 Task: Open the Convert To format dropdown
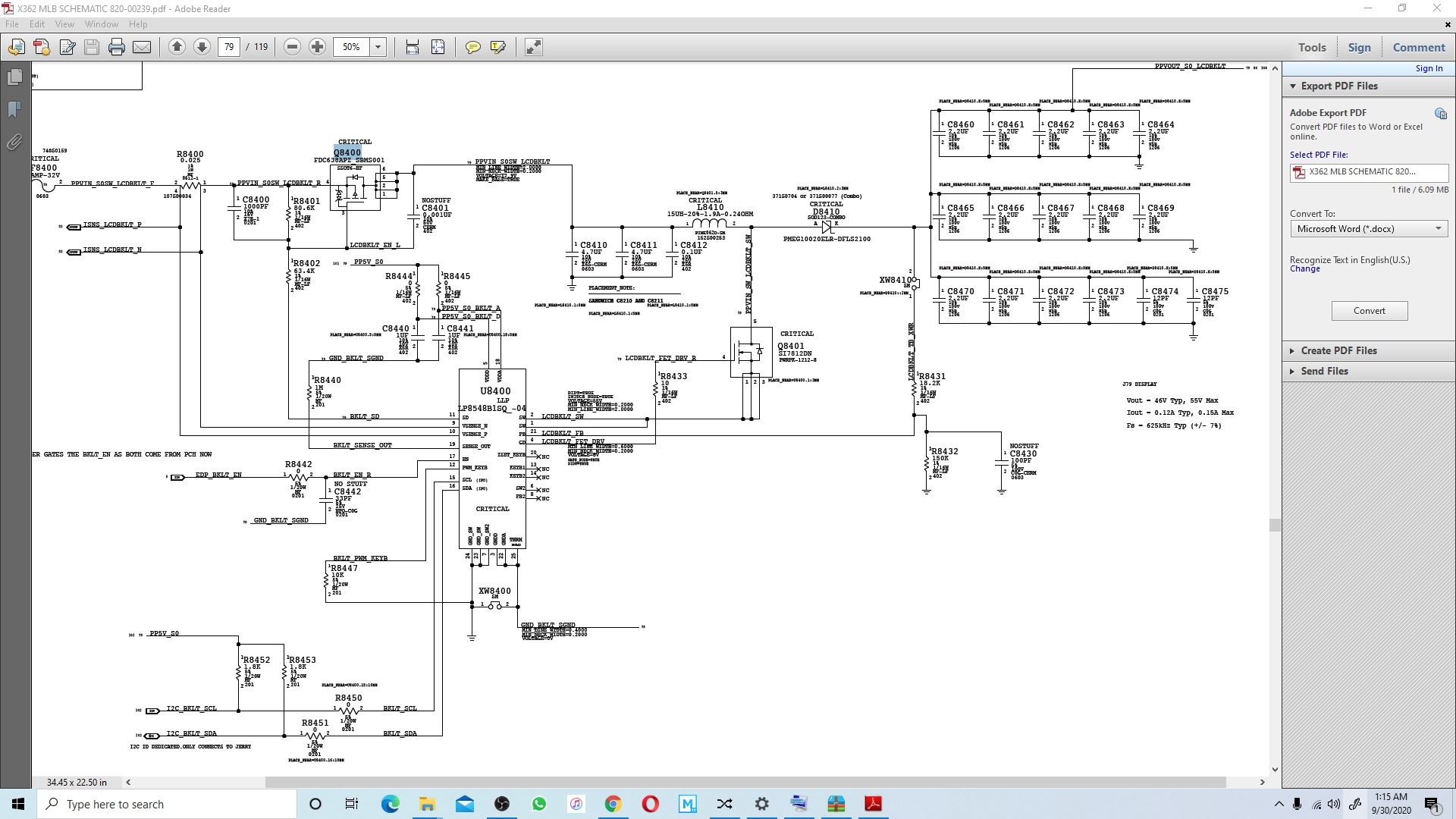pos(1369,229)
